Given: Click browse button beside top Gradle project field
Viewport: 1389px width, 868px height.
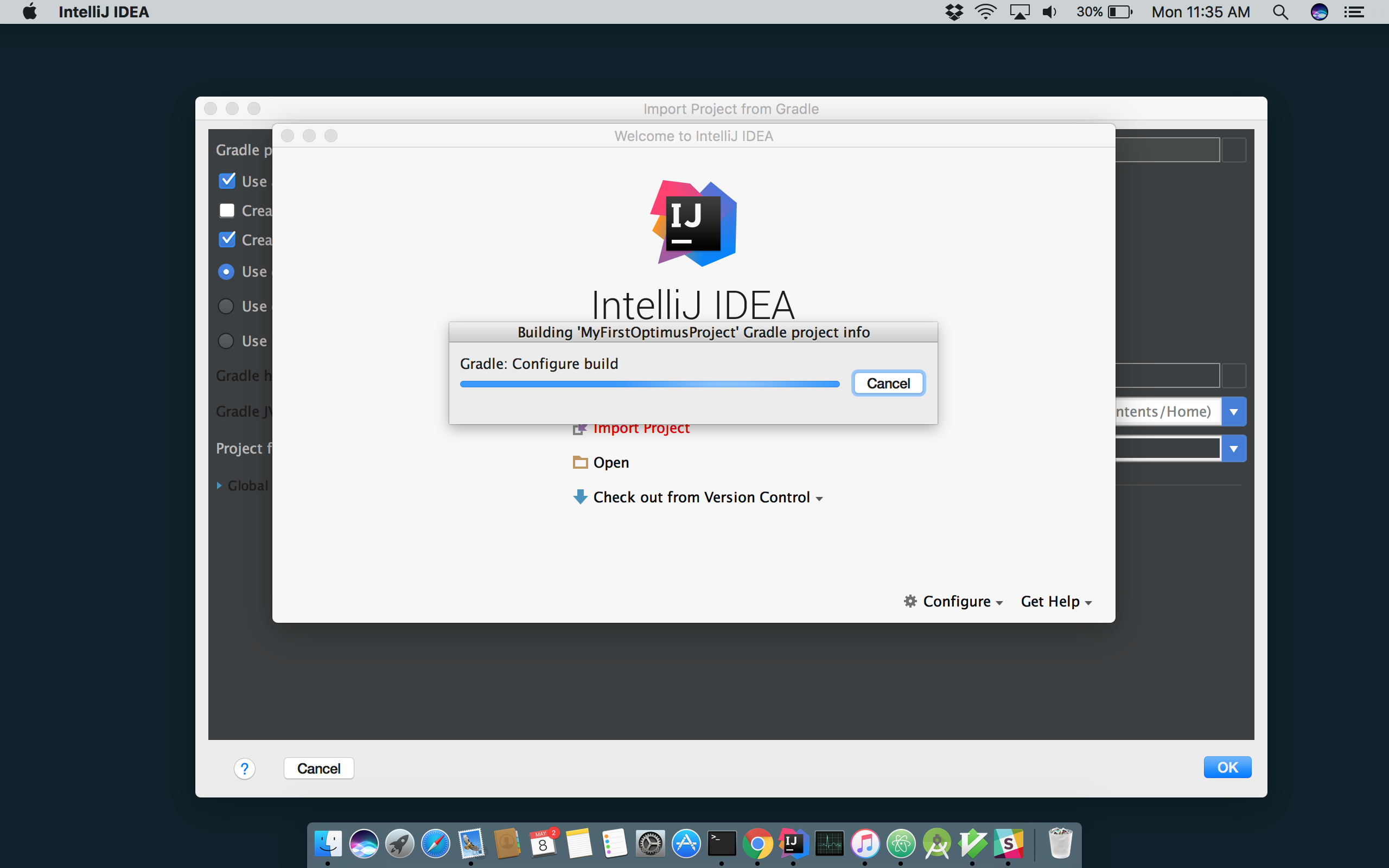Looking at the screenshot, I should [1234, 150].
